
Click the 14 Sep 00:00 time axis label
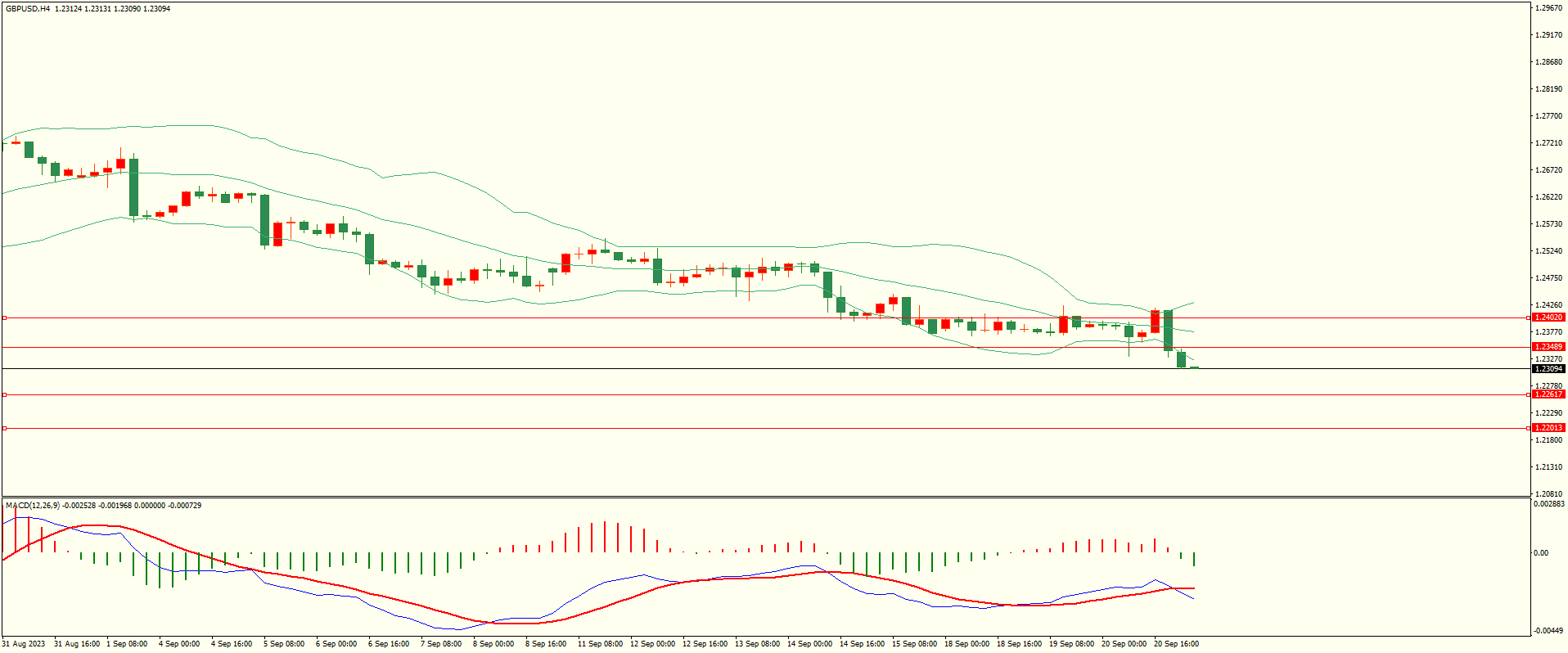pos(809,644)
